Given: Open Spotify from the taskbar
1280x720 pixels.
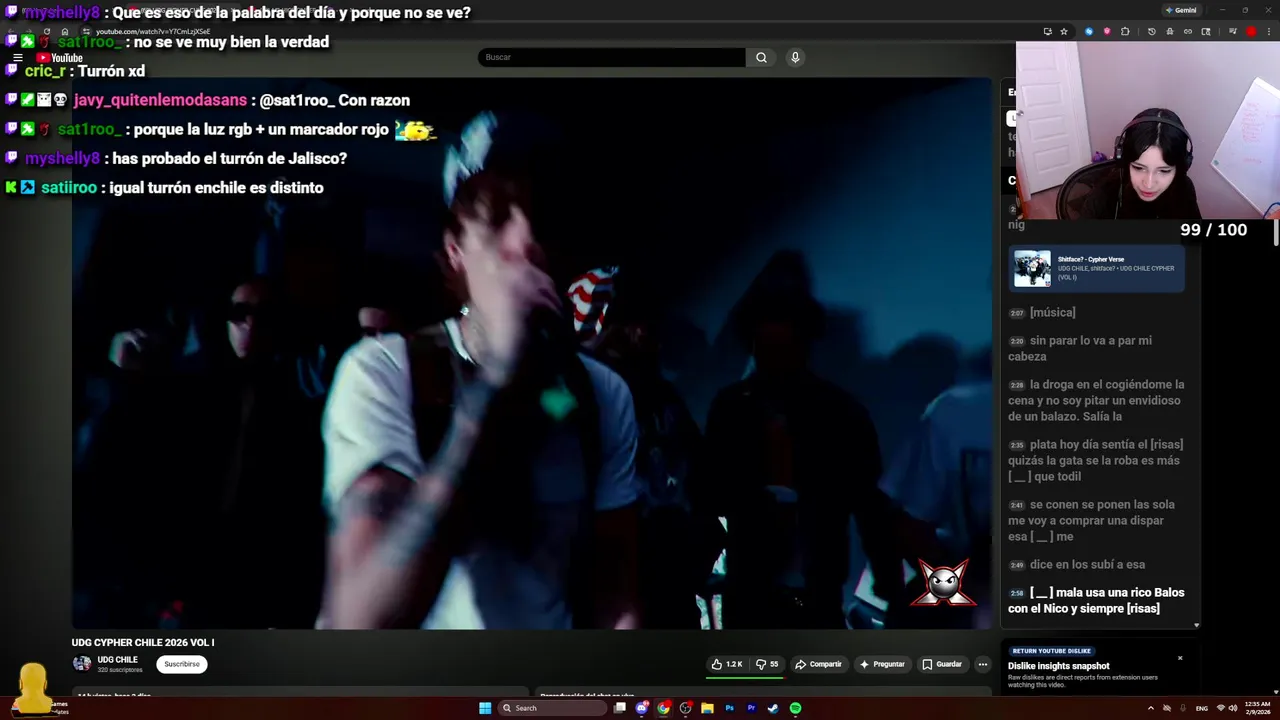Looking at the screenshot, I should (795, 708).
